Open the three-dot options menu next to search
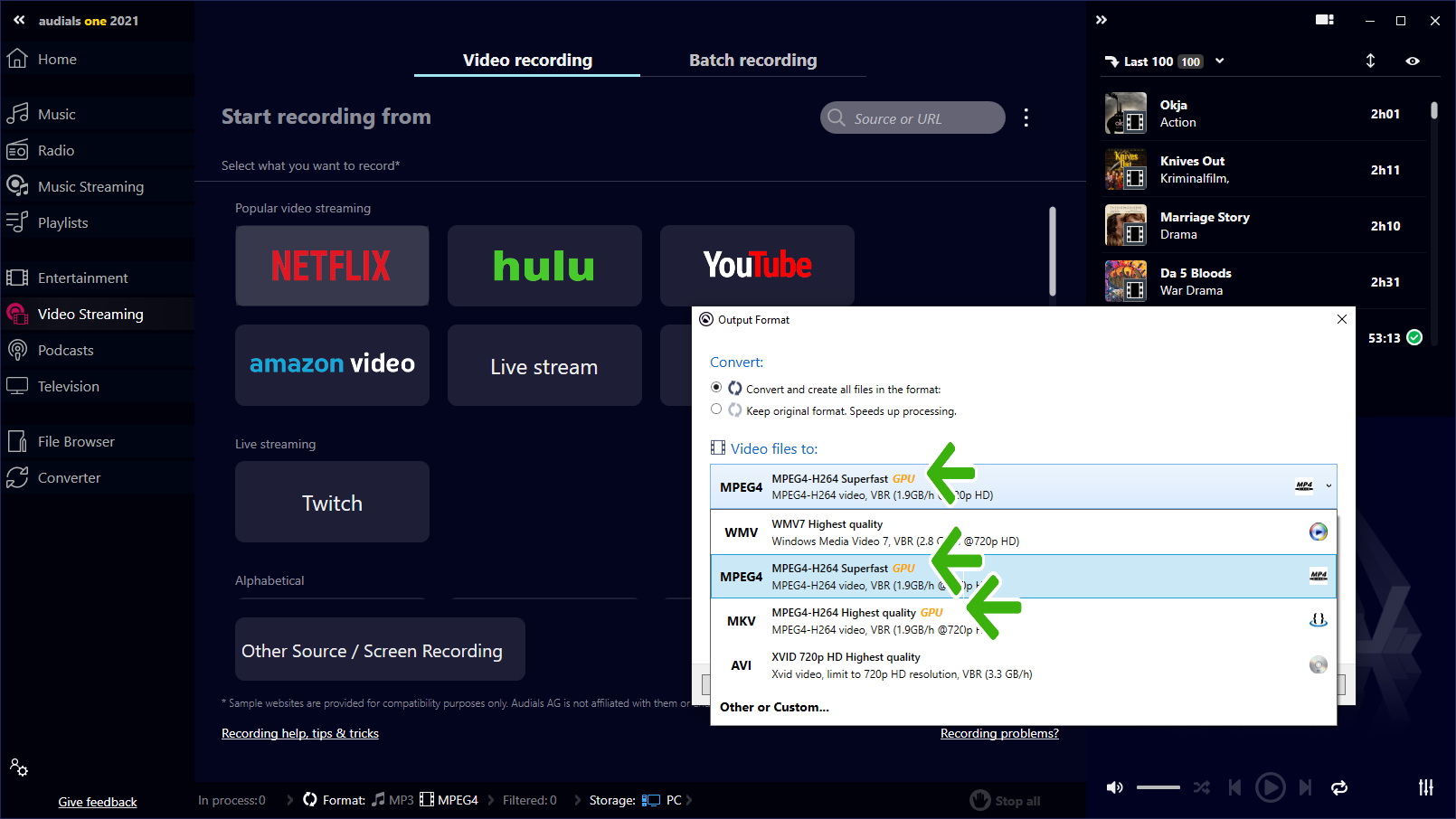 pyautogui.click(x=1026, y=118)
